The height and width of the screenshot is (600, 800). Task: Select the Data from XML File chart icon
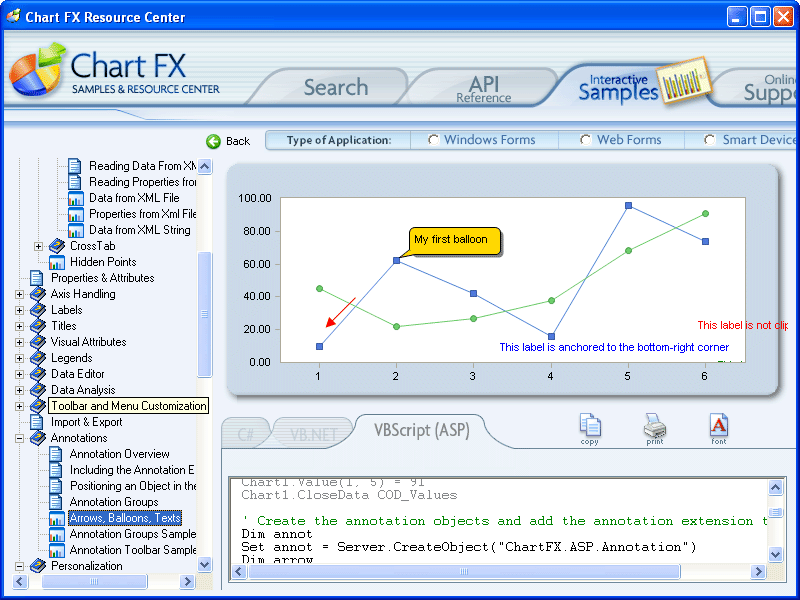pos(76,197)
